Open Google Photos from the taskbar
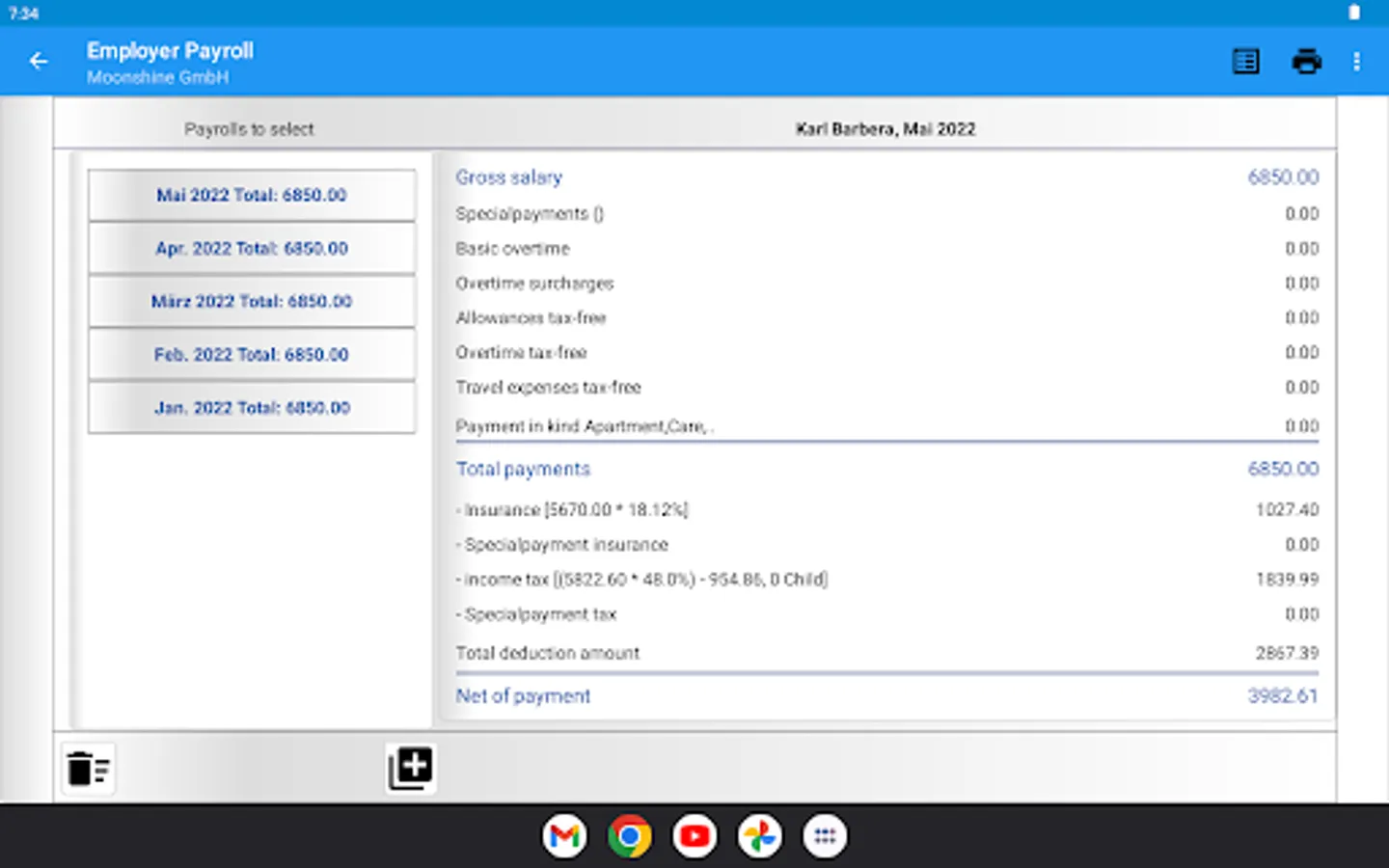 (760, 836)
